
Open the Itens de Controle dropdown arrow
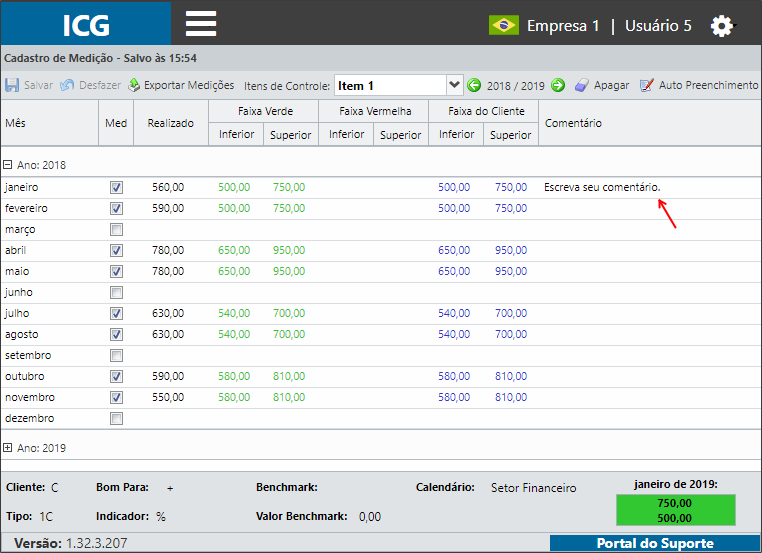pos(454,85)
